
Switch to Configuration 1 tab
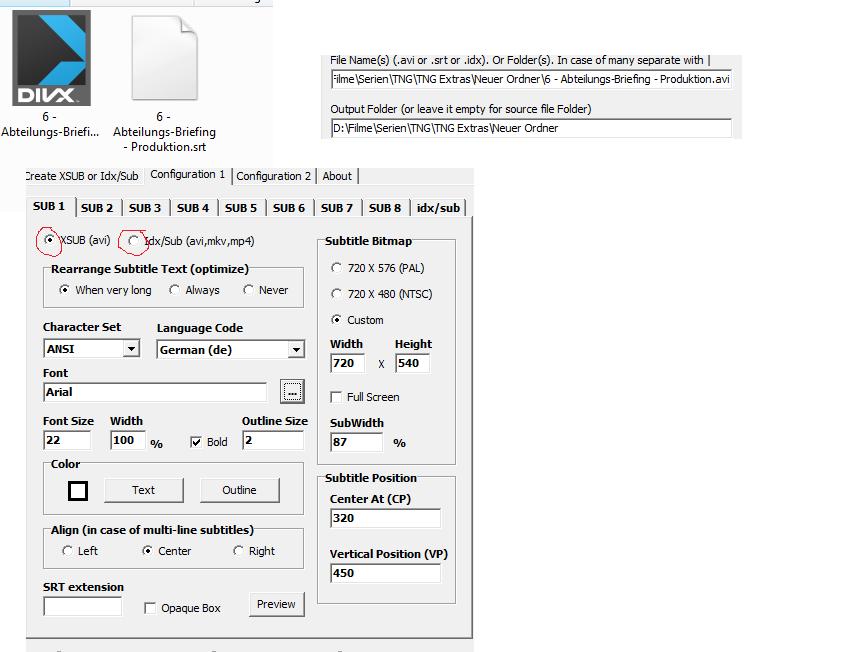pyautogui.click(x=188, y=175)
